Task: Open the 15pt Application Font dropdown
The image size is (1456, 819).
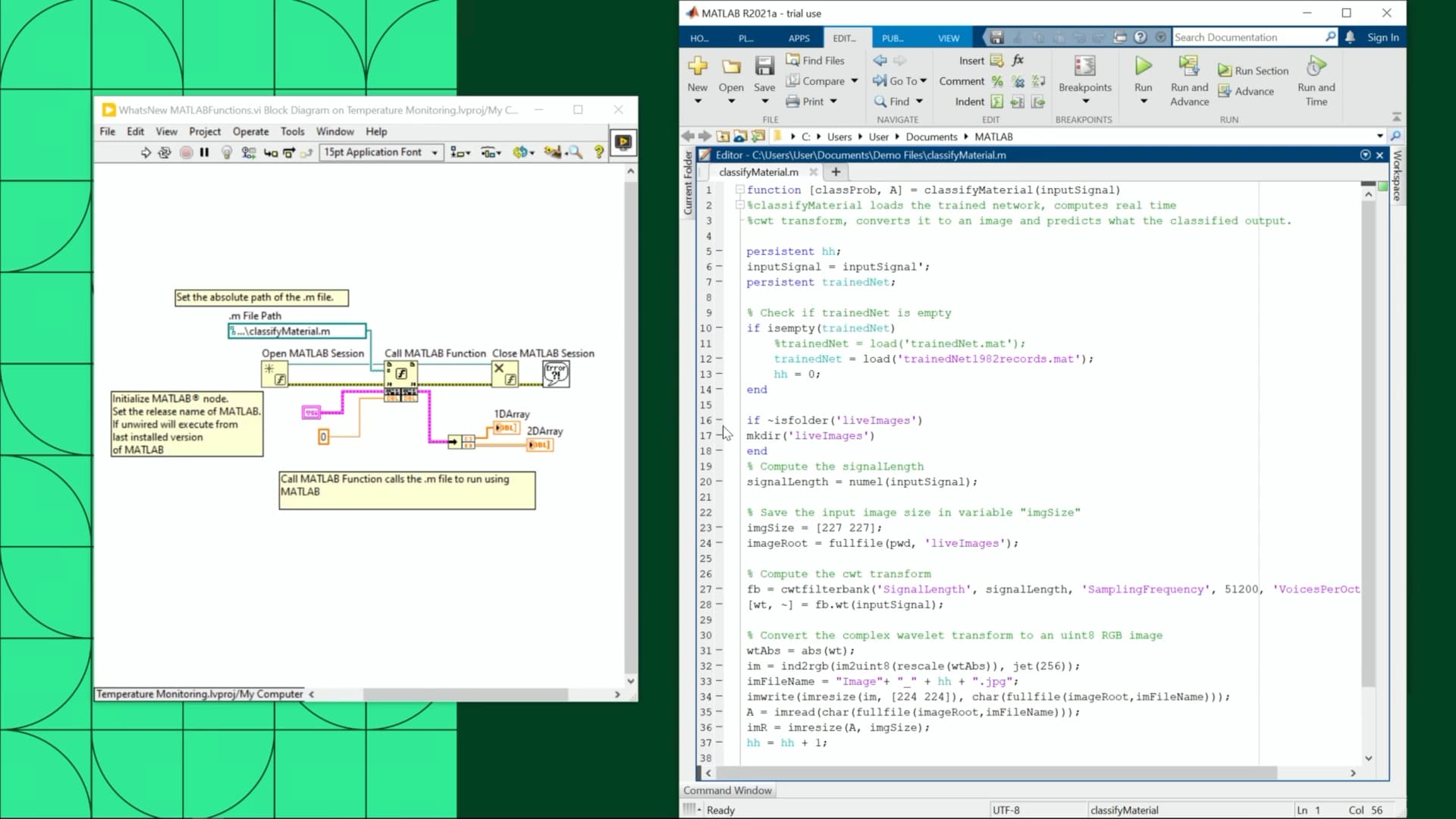Action: 381,152
